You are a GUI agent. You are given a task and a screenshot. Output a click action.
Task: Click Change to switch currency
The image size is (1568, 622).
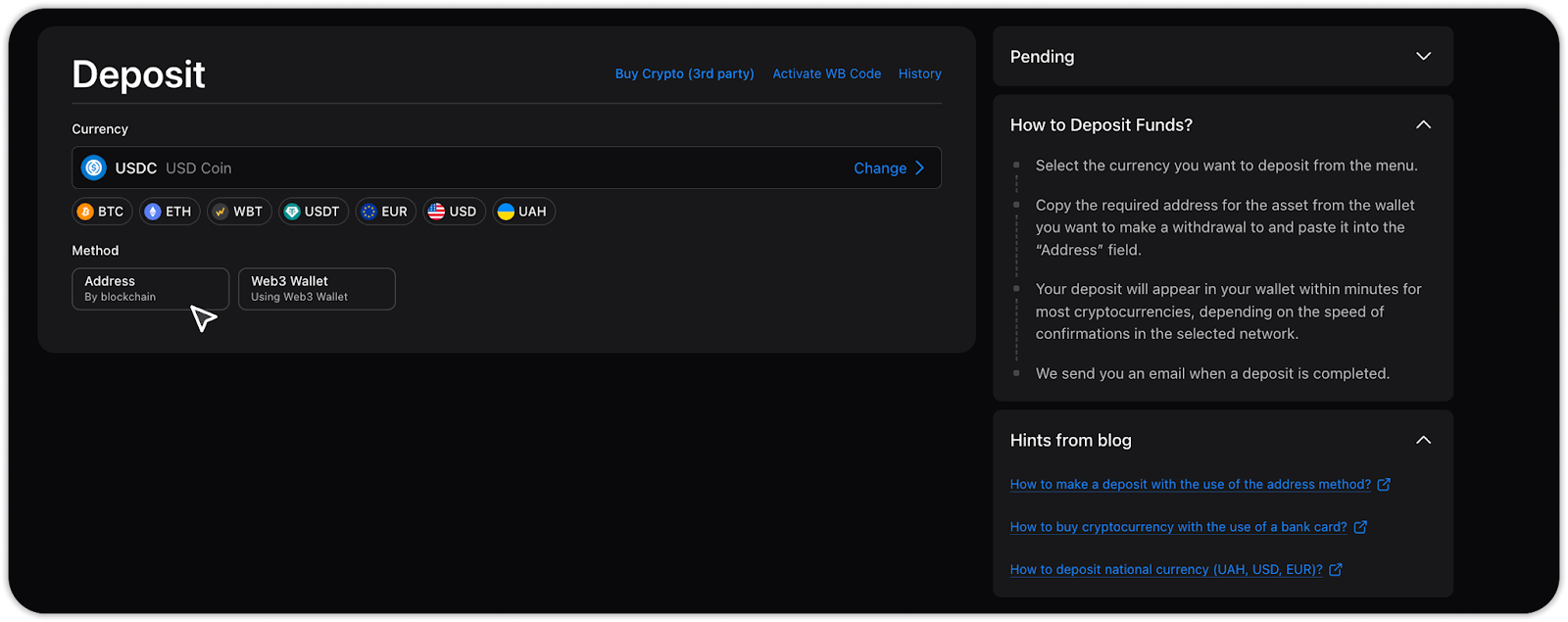888,168
